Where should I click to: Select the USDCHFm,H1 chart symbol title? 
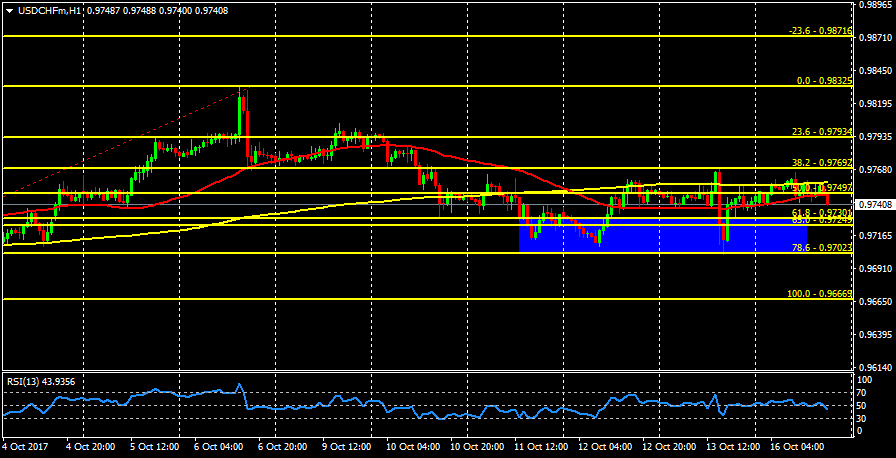(47, 10)
